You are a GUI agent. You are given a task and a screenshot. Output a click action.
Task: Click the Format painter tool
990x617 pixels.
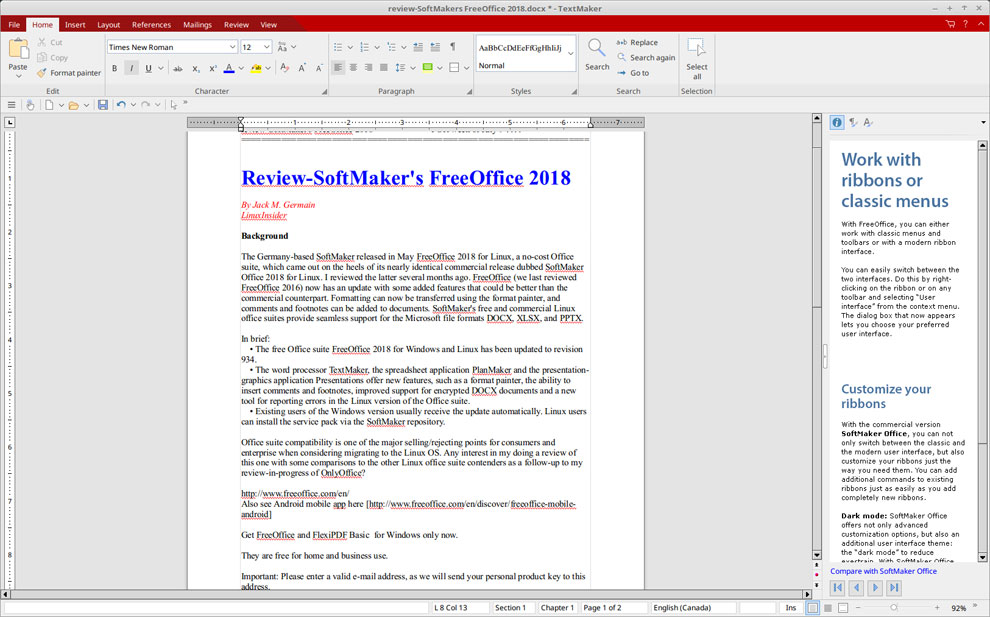pyautogui.click(x=69, y=73)
